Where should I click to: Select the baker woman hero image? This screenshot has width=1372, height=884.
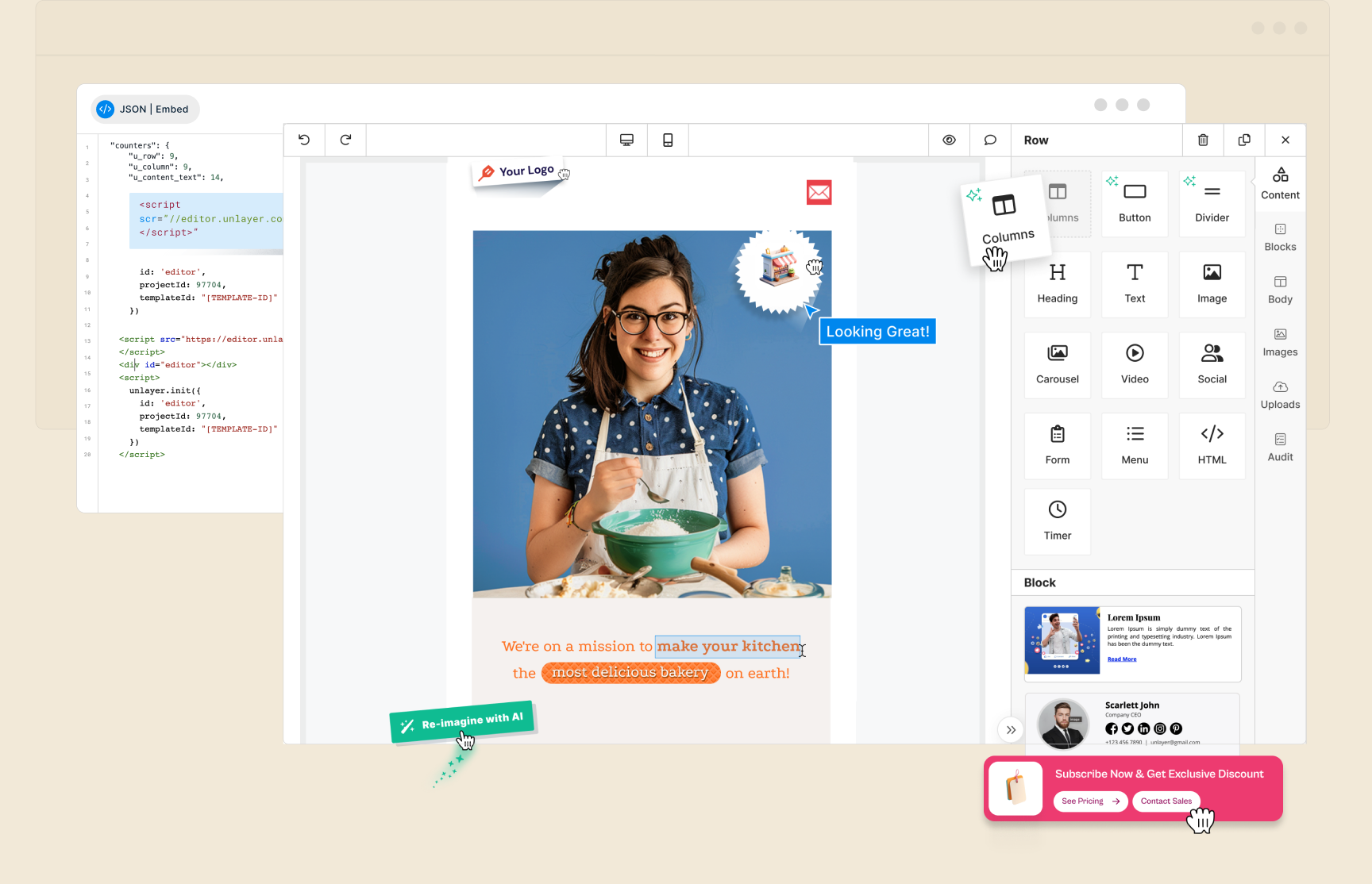652,413
